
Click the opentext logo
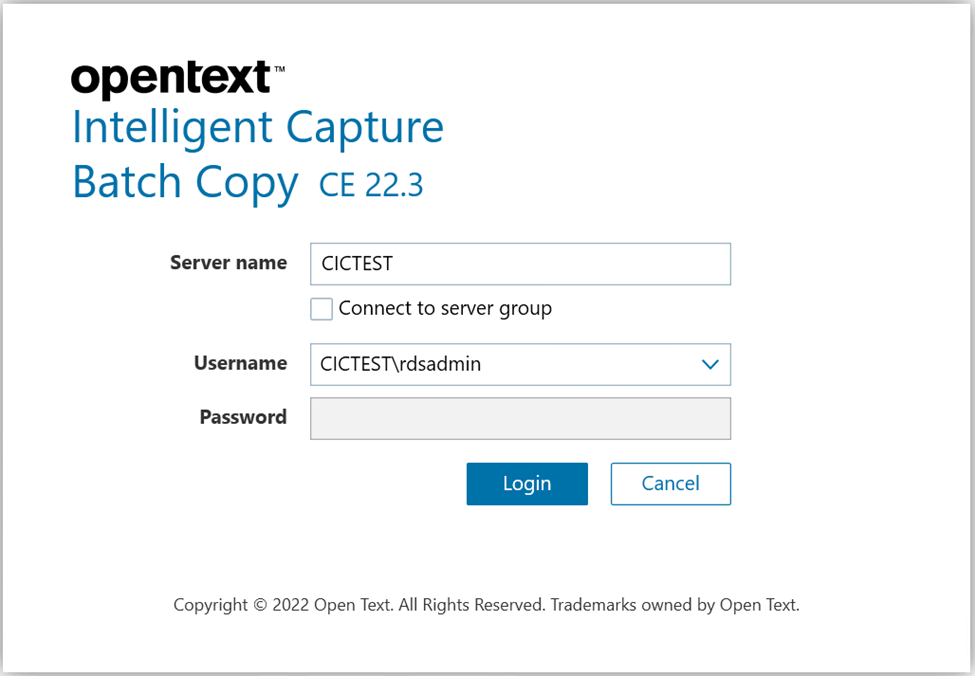click(x=171, y=79)
